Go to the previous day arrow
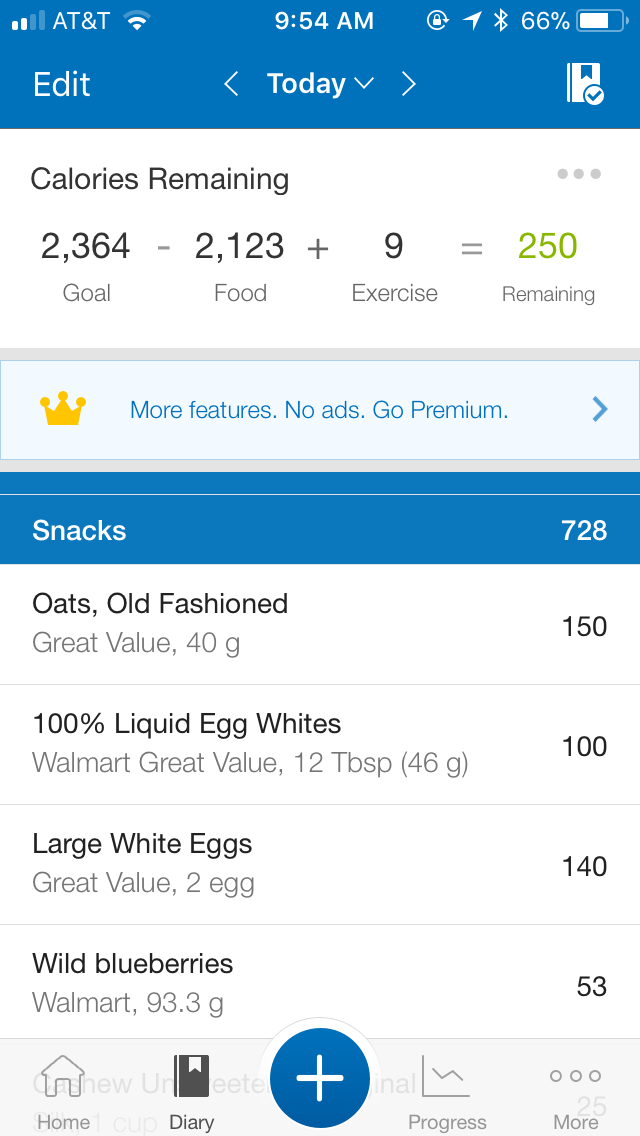Screen dimensions: 640x1136 231,84
